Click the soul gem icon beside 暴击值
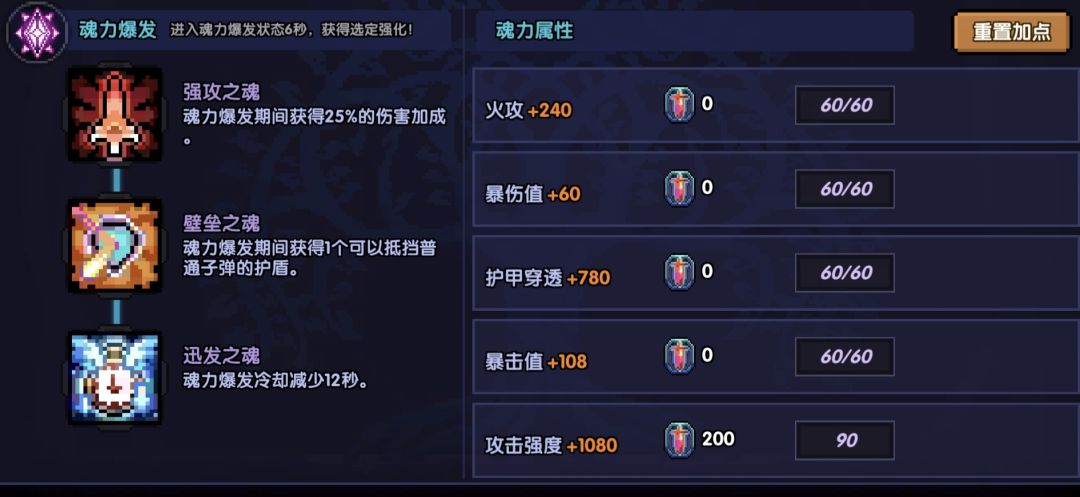 pos(680,356)
